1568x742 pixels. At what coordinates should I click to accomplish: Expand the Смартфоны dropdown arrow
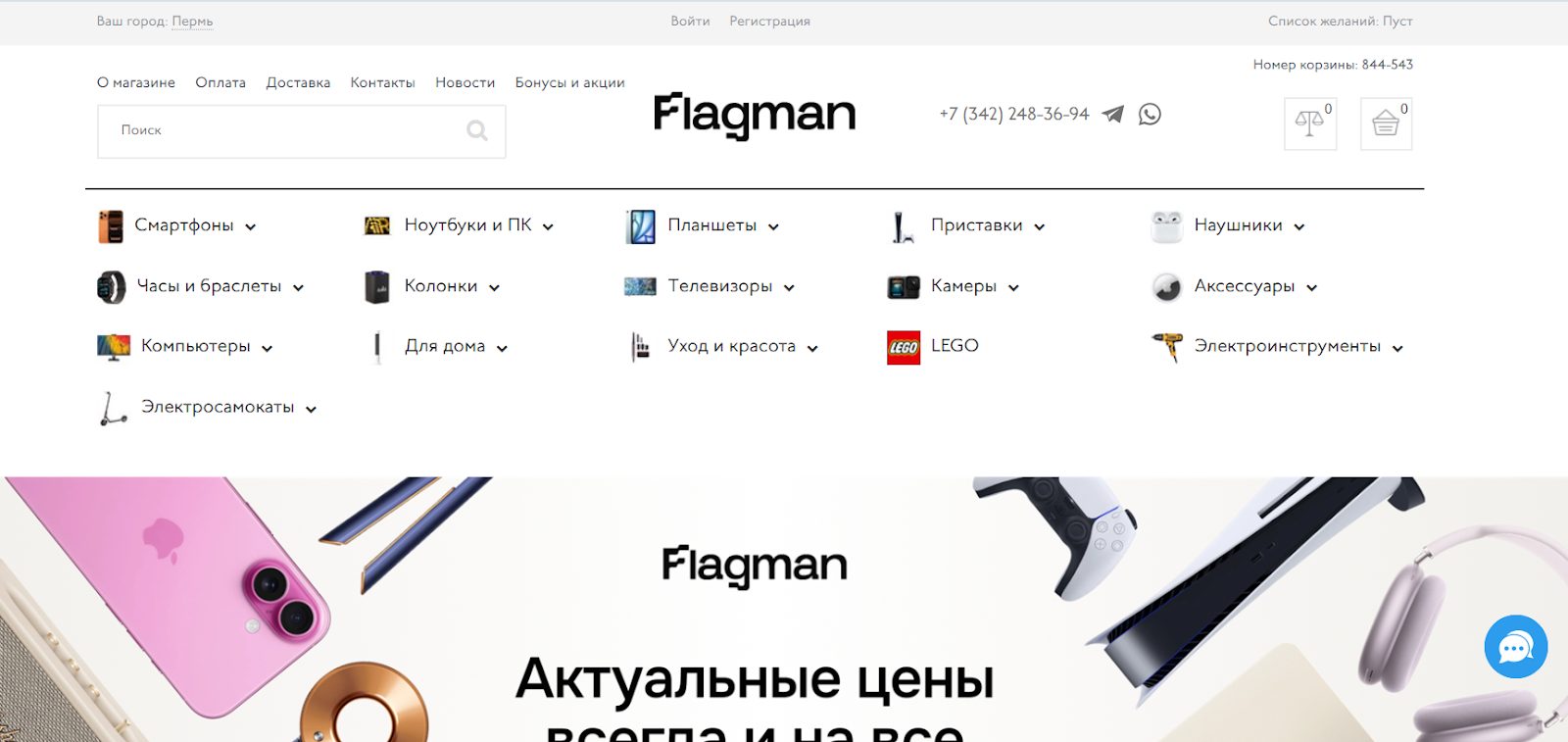[251, 227]
